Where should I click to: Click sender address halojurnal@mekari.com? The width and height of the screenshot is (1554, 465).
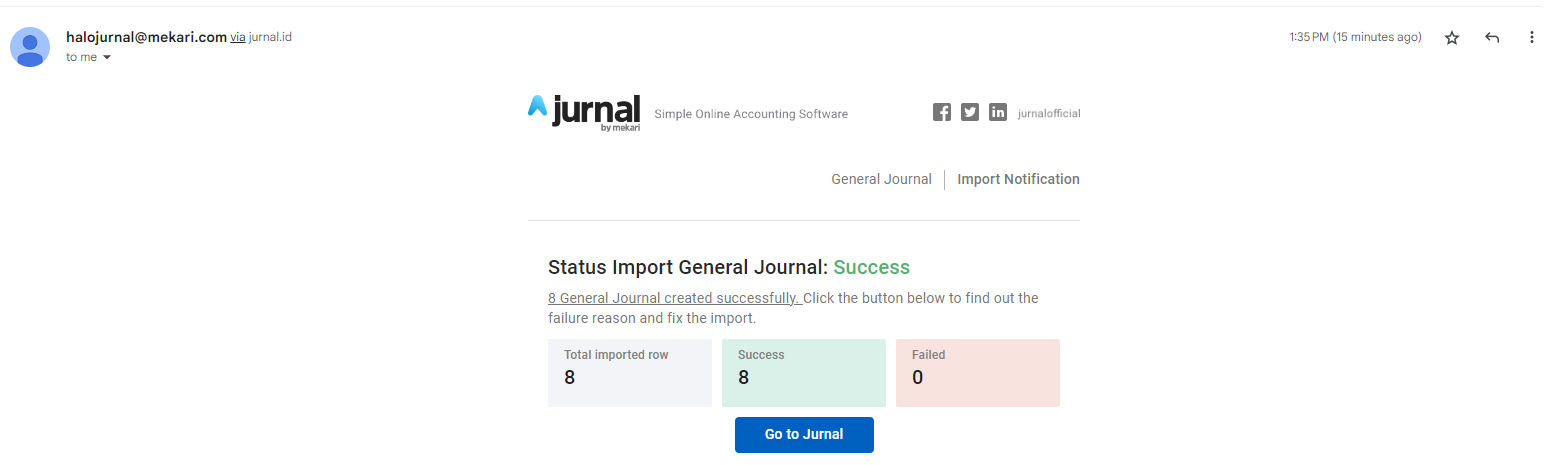(x=146, y=37)
